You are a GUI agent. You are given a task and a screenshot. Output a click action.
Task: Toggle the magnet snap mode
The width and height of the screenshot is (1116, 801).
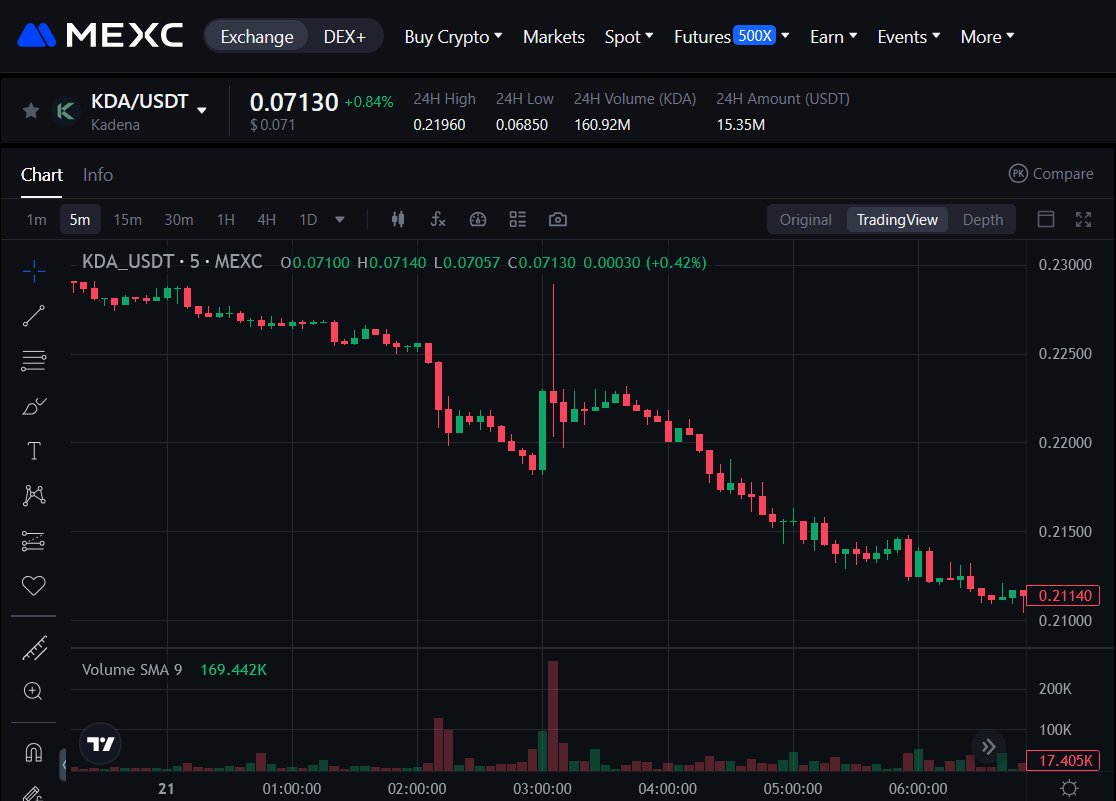click(33, 752)
